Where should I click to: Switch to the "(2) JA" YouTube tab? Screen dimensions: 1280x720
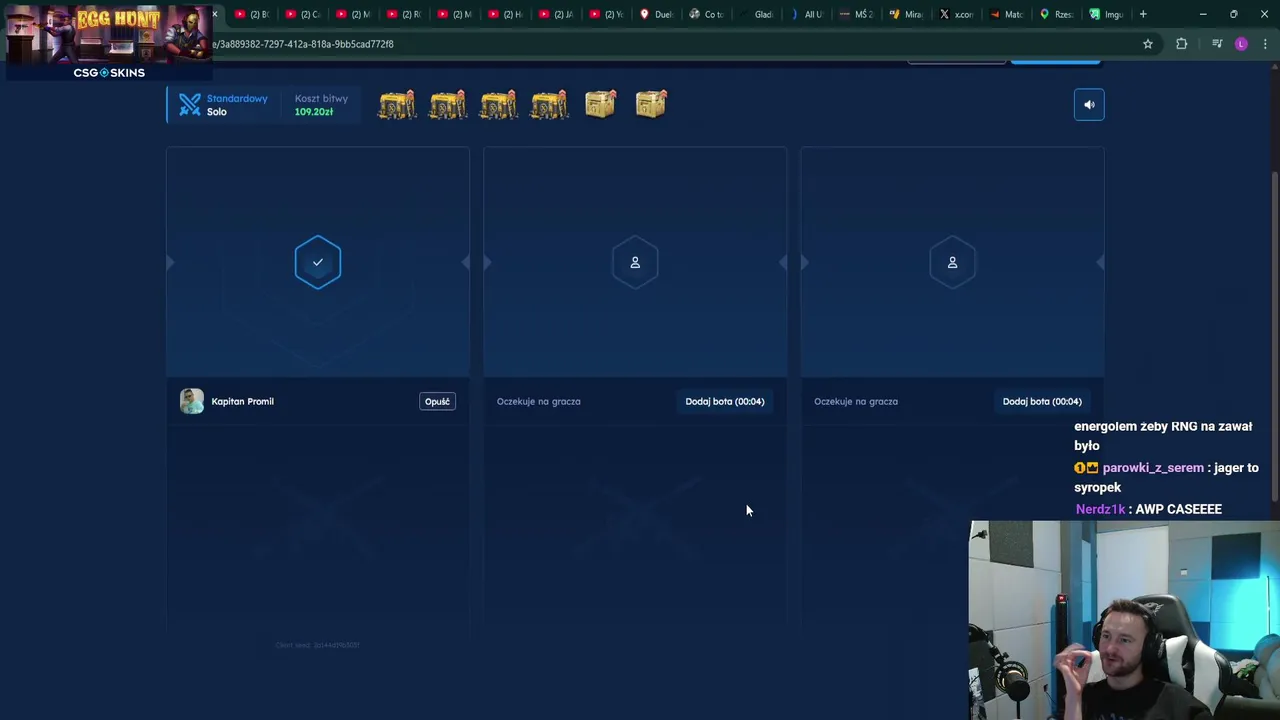pos(557,14)
